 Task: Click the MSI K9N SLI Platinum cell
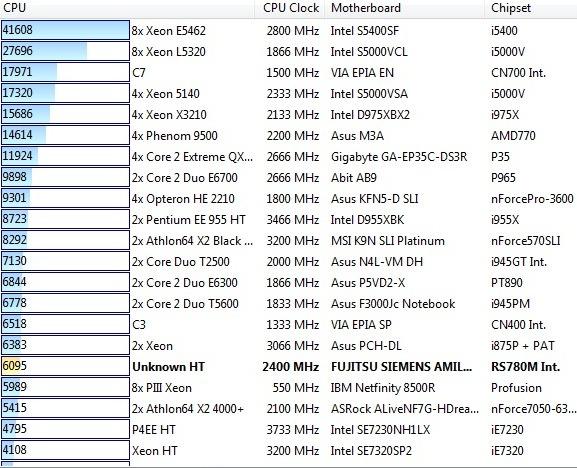387,241
